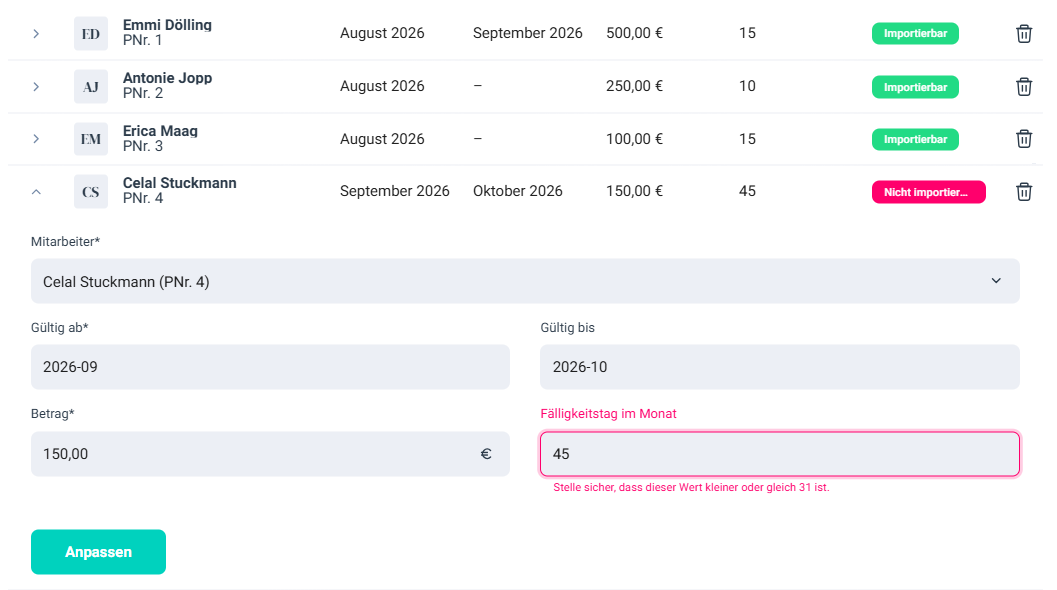This screenshot has width=1057, height=590.
Task: Expand the Antonie Jopp row
Action: pyautogui.click(x=36, y=86)
